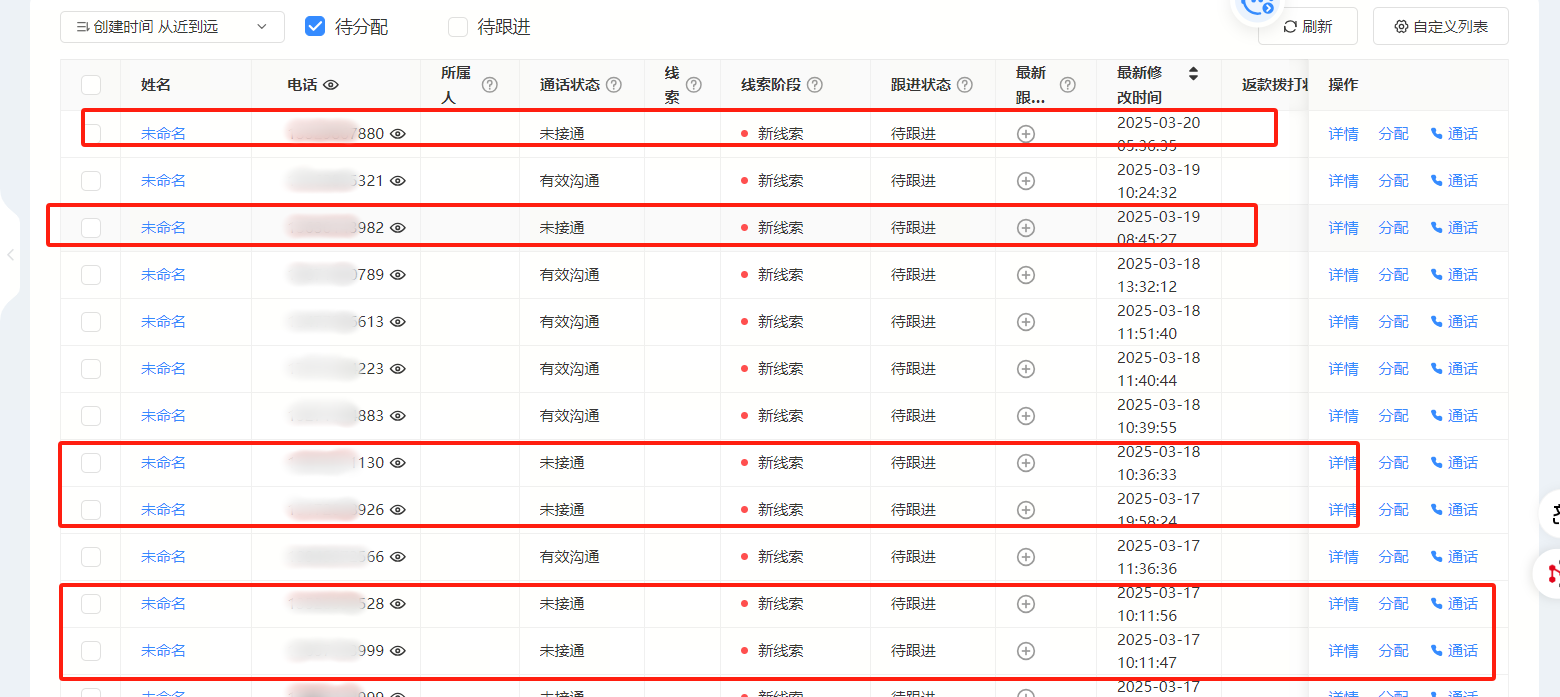This screenshot has width=1560, height=697.
Task: Click eye icon in 电话 column header
Action: [331, 85]
